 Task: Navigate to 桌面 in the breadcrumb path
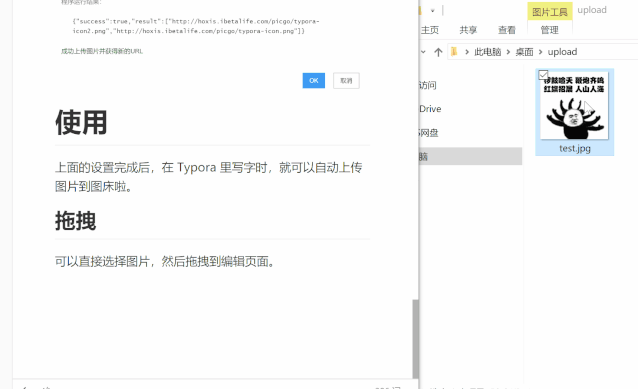(x=524, y=52)
